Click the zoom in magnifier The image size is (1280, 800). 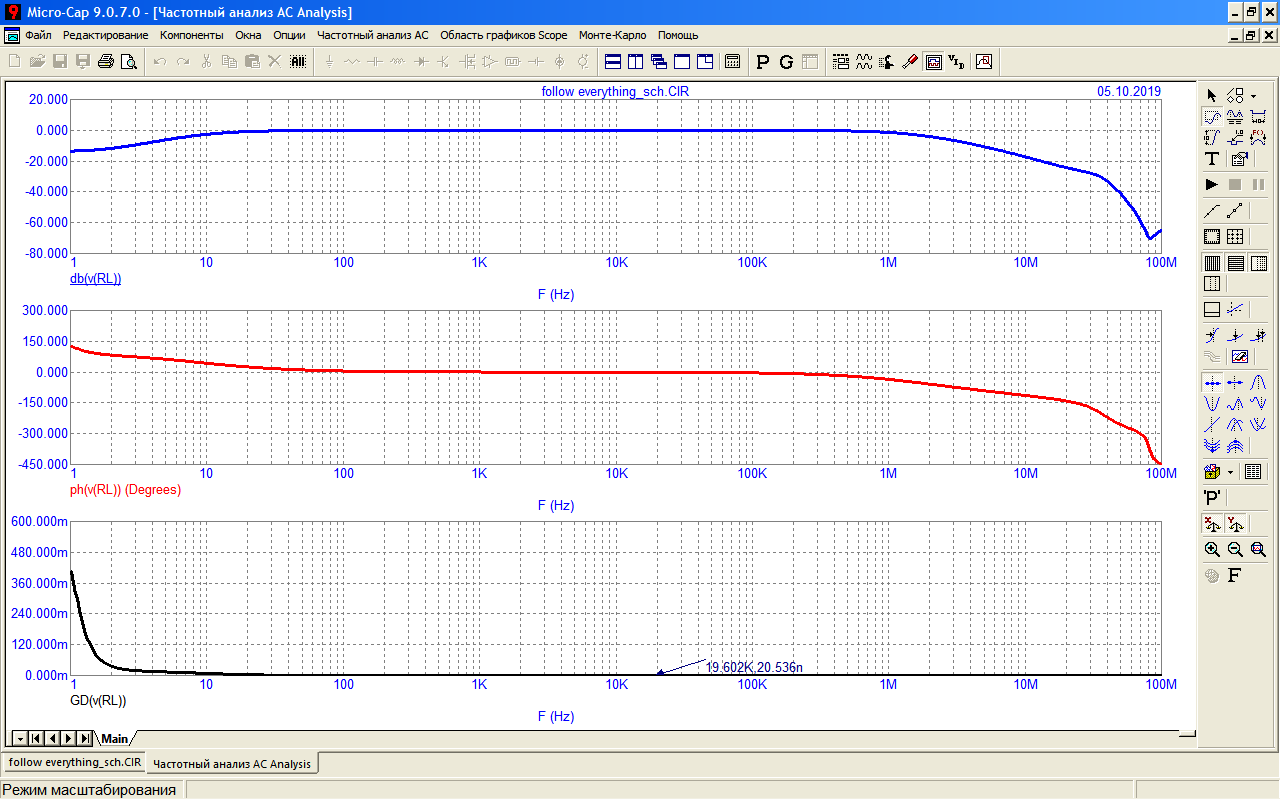1212,549
